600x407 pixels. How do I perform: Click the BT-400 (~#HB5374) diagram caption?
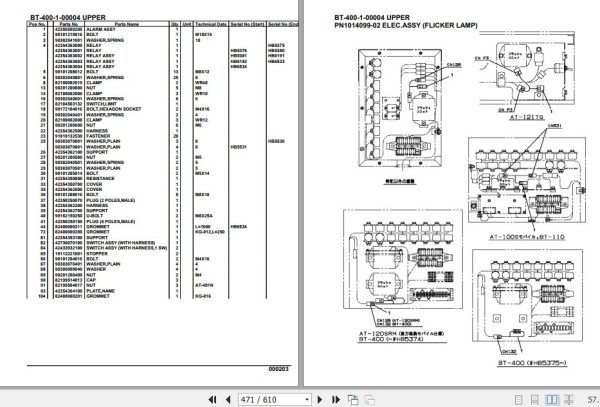[x=391, y=339]
